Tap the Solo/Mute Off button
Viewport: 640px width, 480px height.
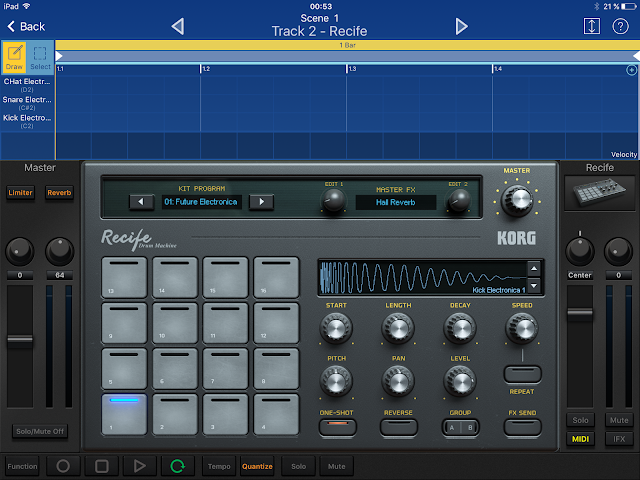point(40,431)
